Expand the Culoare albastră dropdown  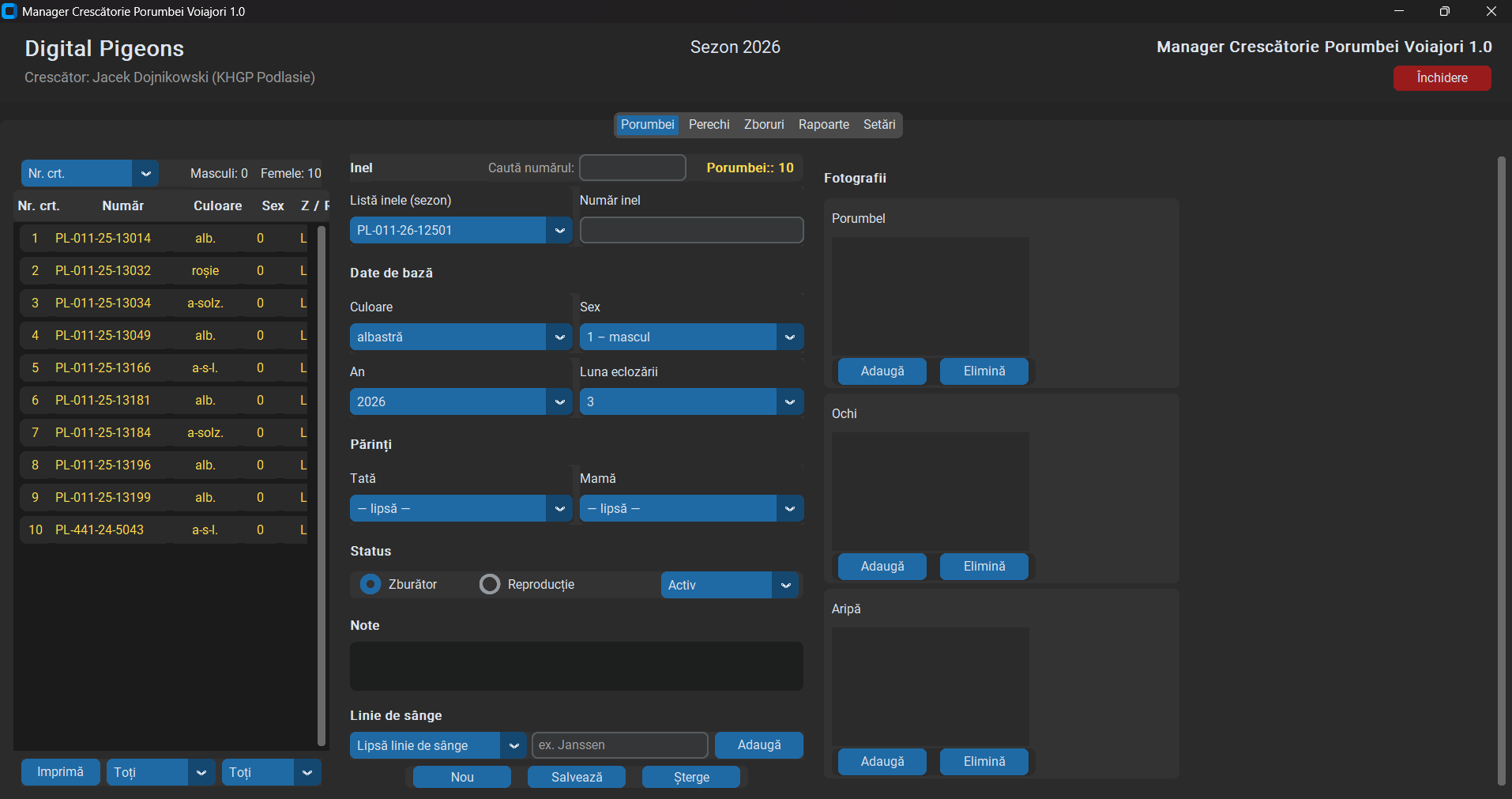click(461, 337)
